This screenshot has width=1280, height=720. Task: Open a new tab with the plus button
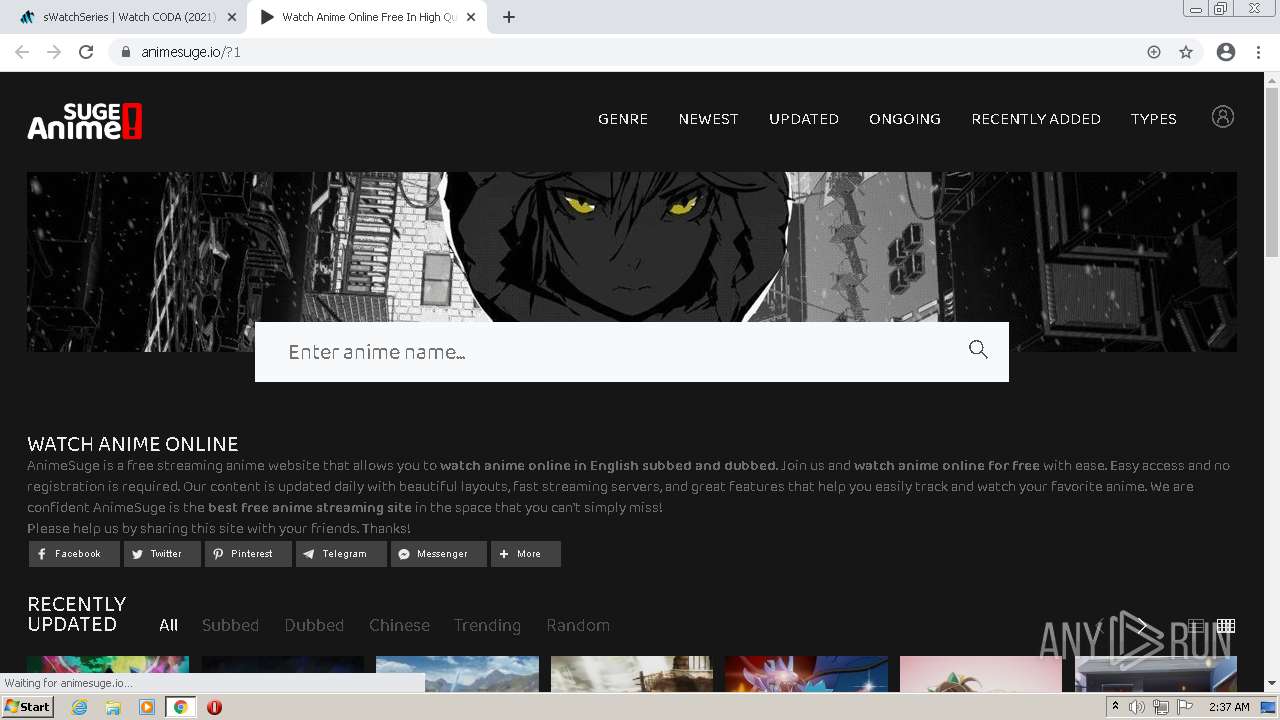(509, 17)
